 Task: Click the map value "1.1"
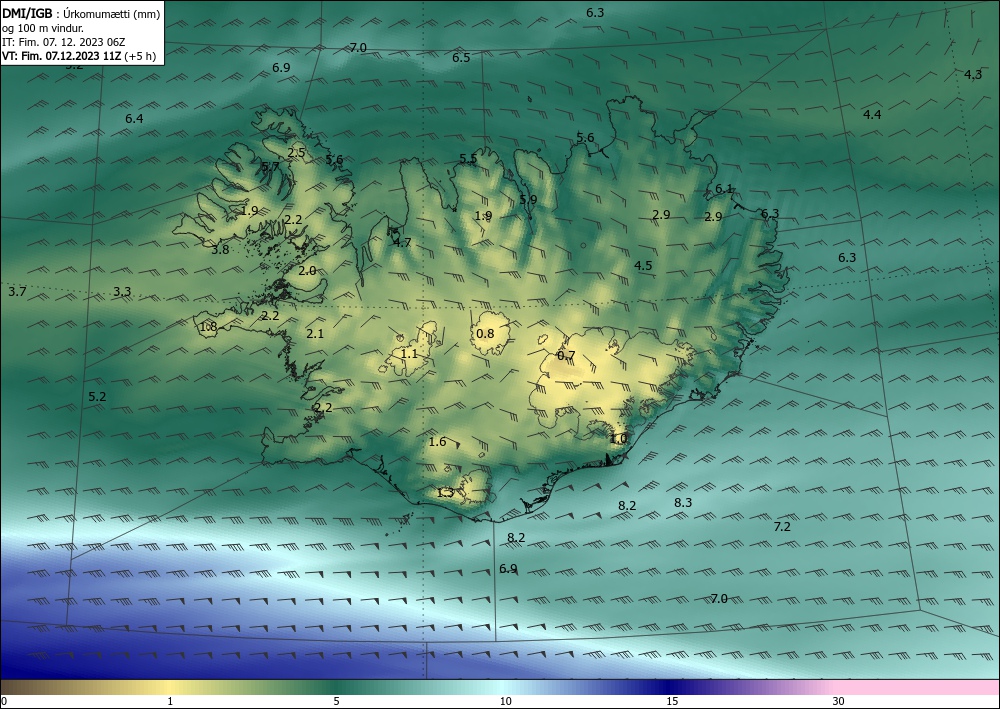pos(409,353)
